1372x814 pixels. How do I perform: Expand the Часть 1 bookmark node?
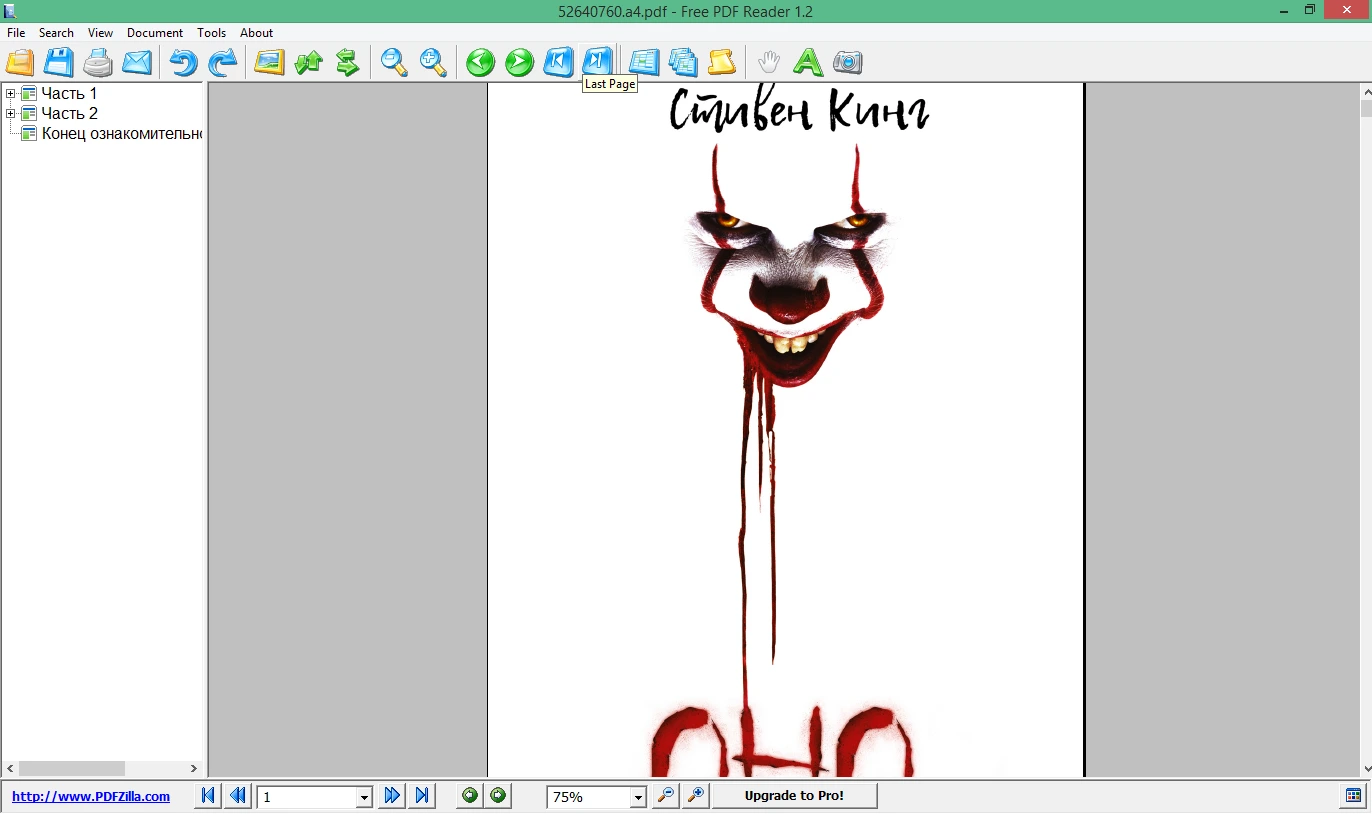pos(11,94)
